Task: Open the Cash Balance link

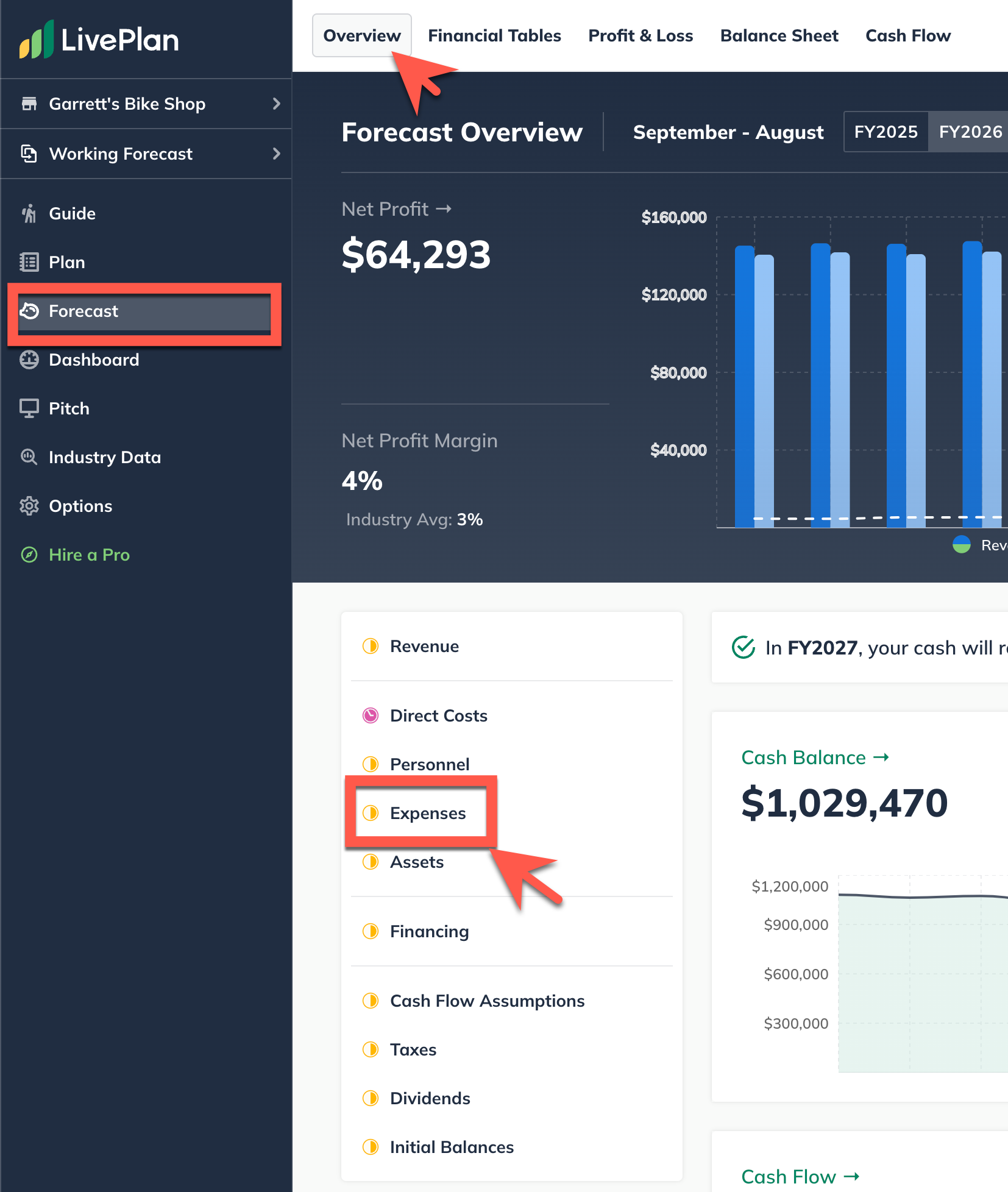Action: 815,757
